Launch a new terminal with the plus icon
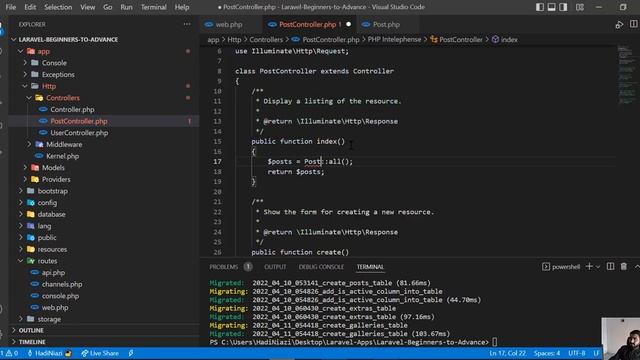Viewport: 640px width, 360px height. point(589,267)
